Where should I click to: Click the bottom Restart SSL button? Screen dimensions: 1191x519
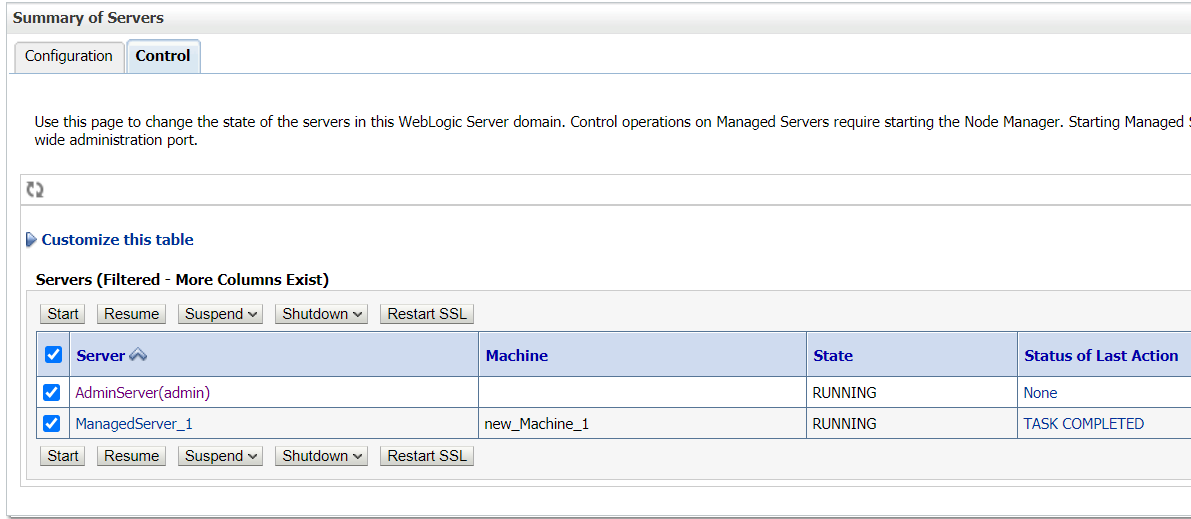427,456
